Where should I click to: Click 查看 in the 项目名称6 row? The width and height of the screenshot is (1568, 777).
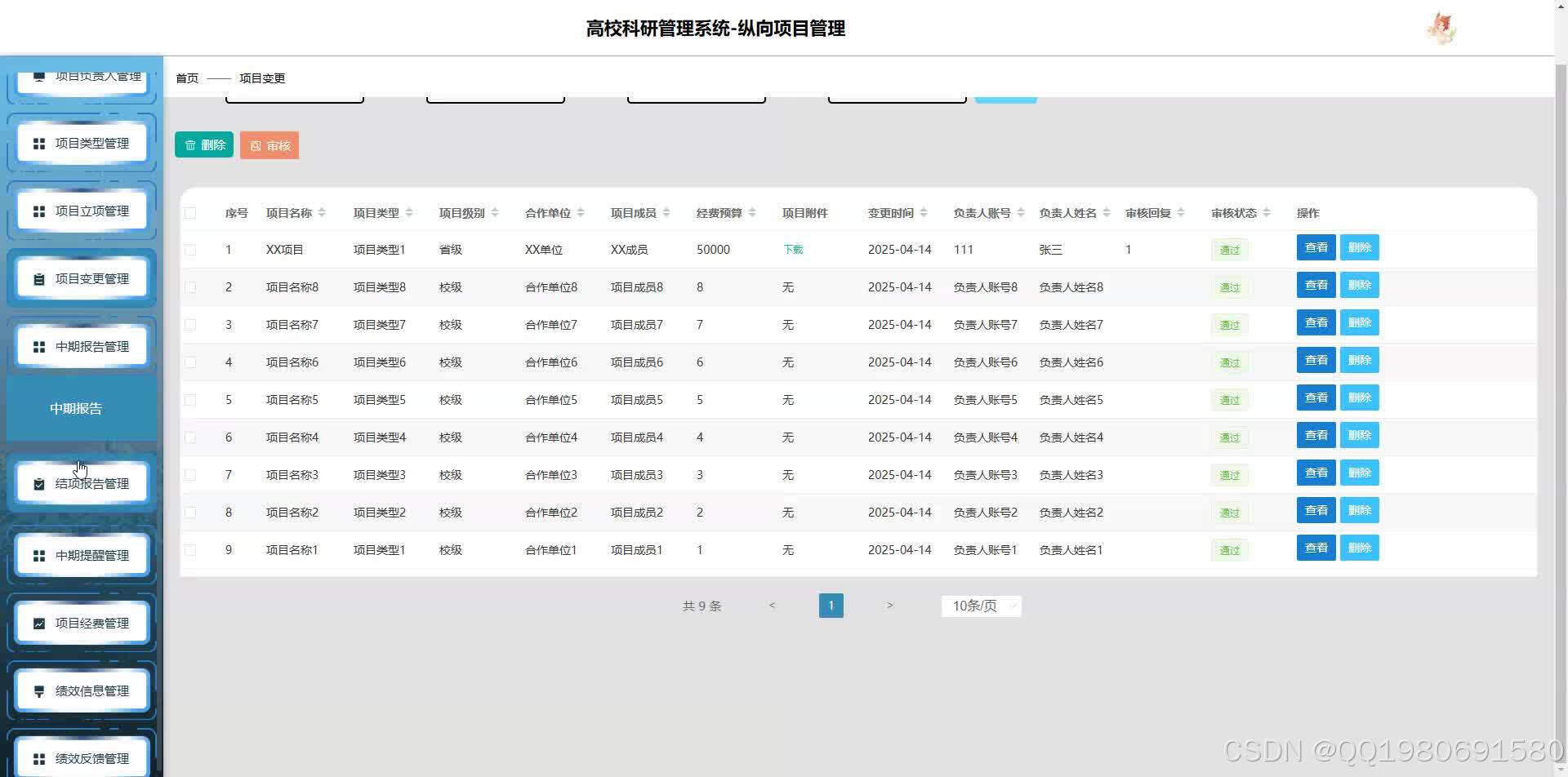pos(1316,360)
